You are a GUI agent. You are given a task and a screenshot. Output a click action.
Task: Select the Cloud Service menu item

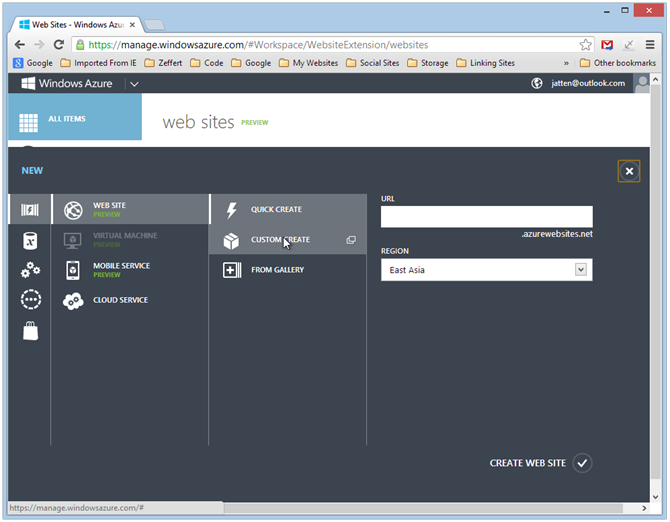click(130, 300)
